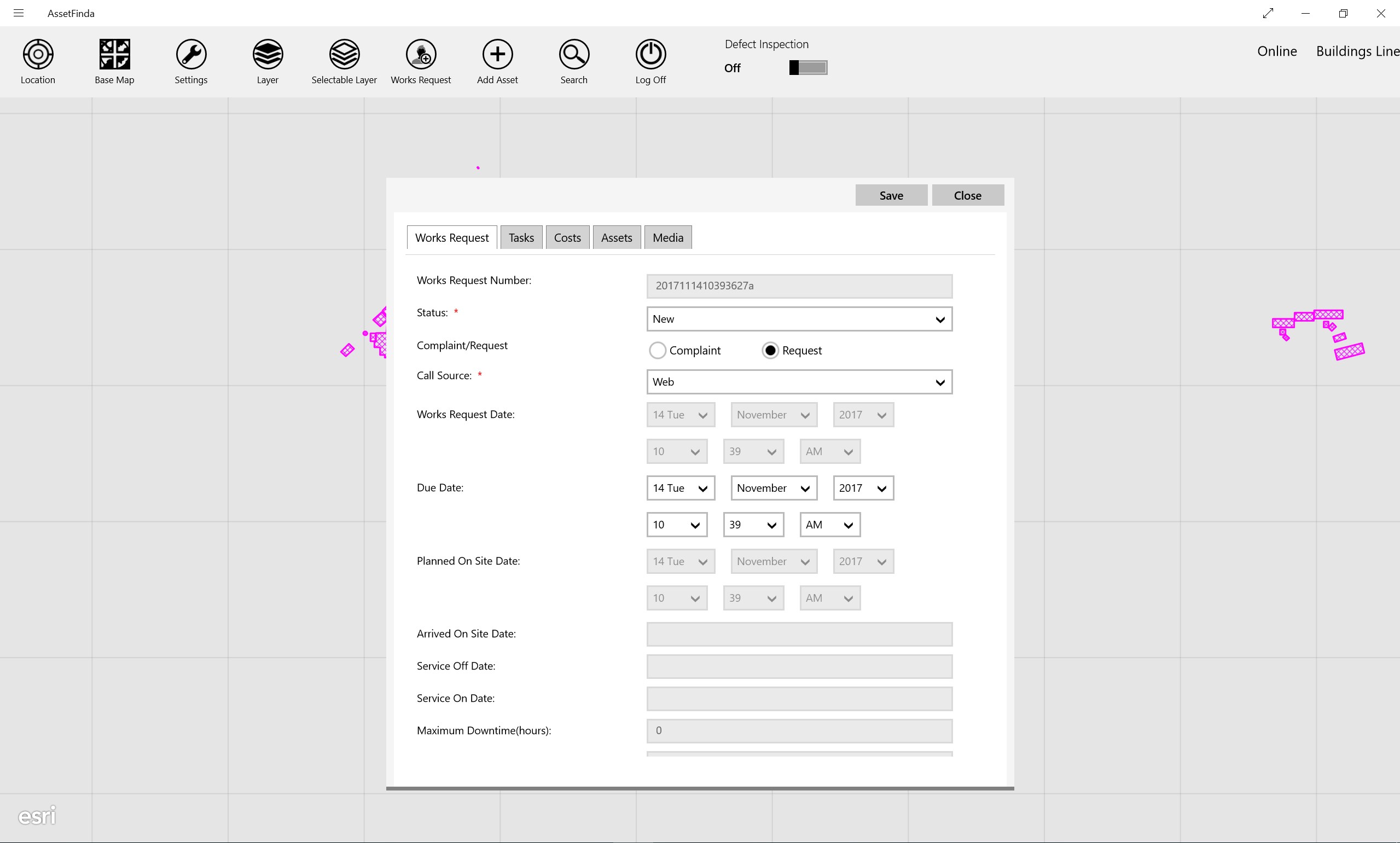Screen dimensions: 1400x843
Task: Toggle the Defect Inspection switch
Action: [808, 68]
